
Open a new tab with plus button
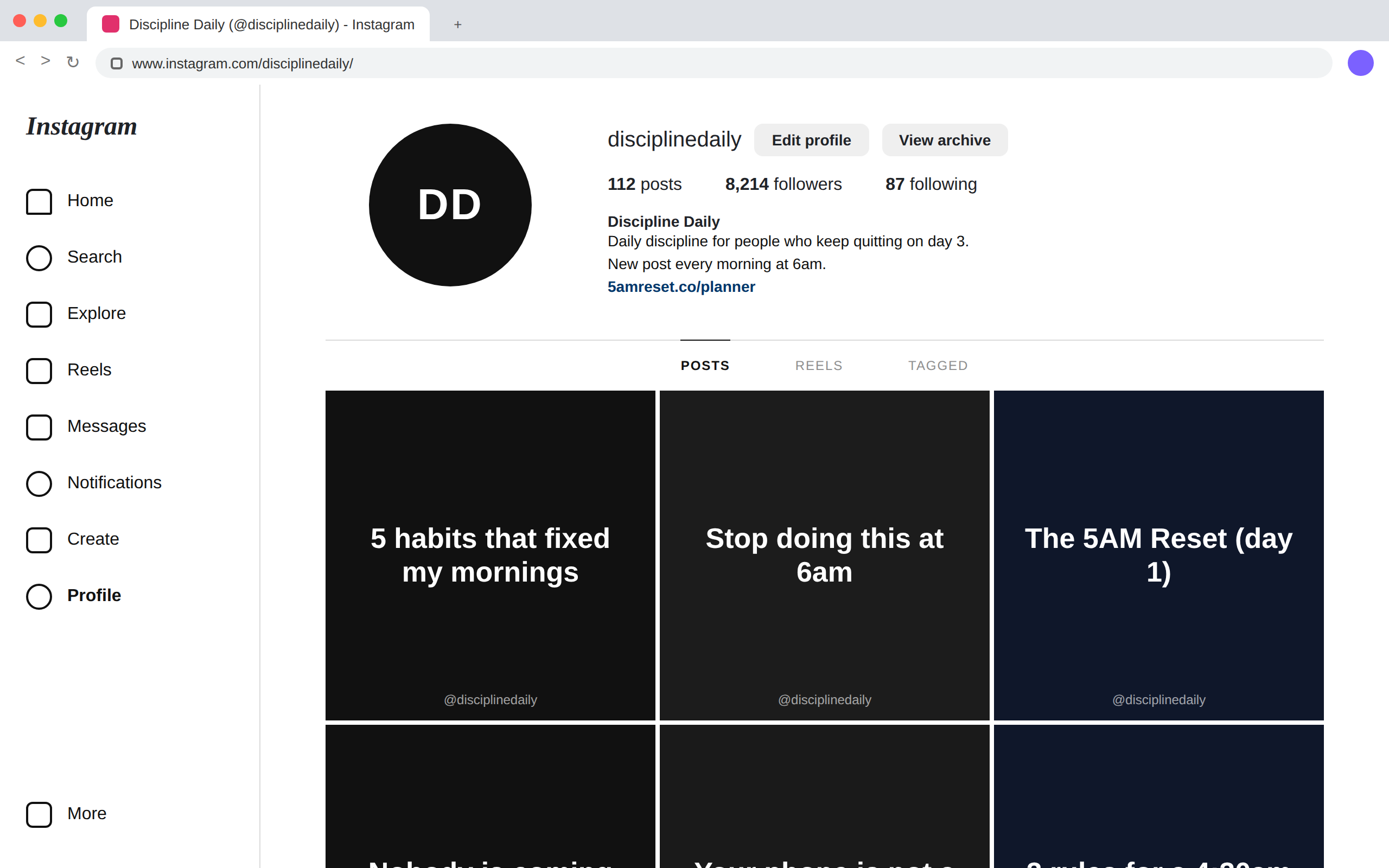(x=457, y=24)
